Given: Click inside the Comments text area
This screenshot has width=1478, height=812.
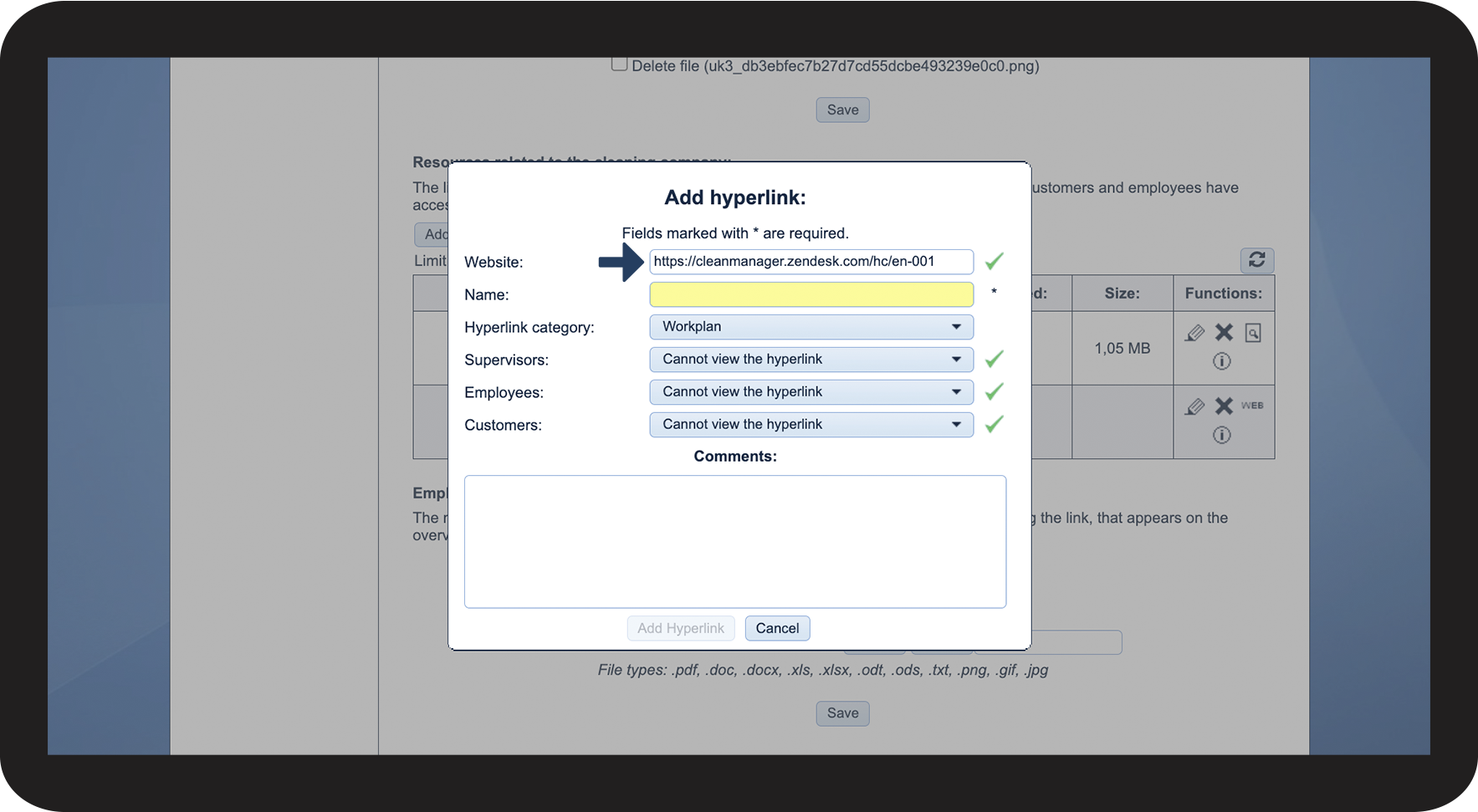Looking at the screenshot, I should point(734,541).
